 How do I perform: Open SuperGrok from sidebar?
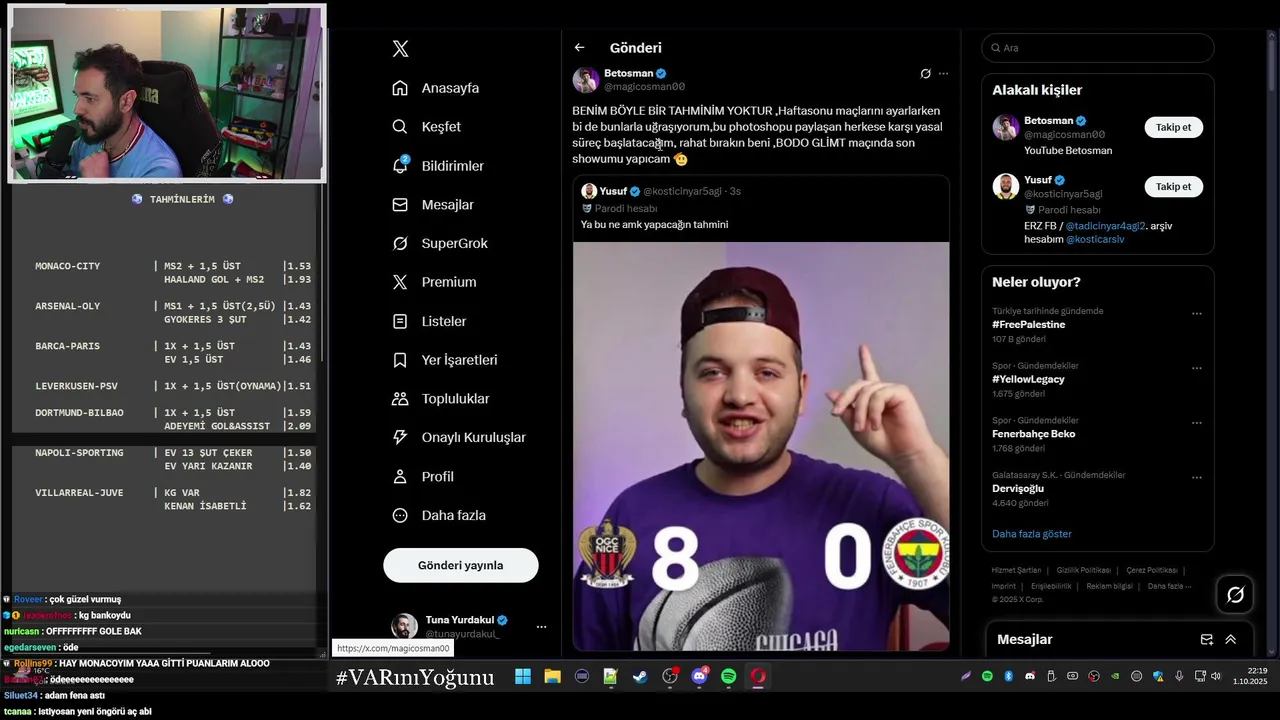[x=440, y=243]
